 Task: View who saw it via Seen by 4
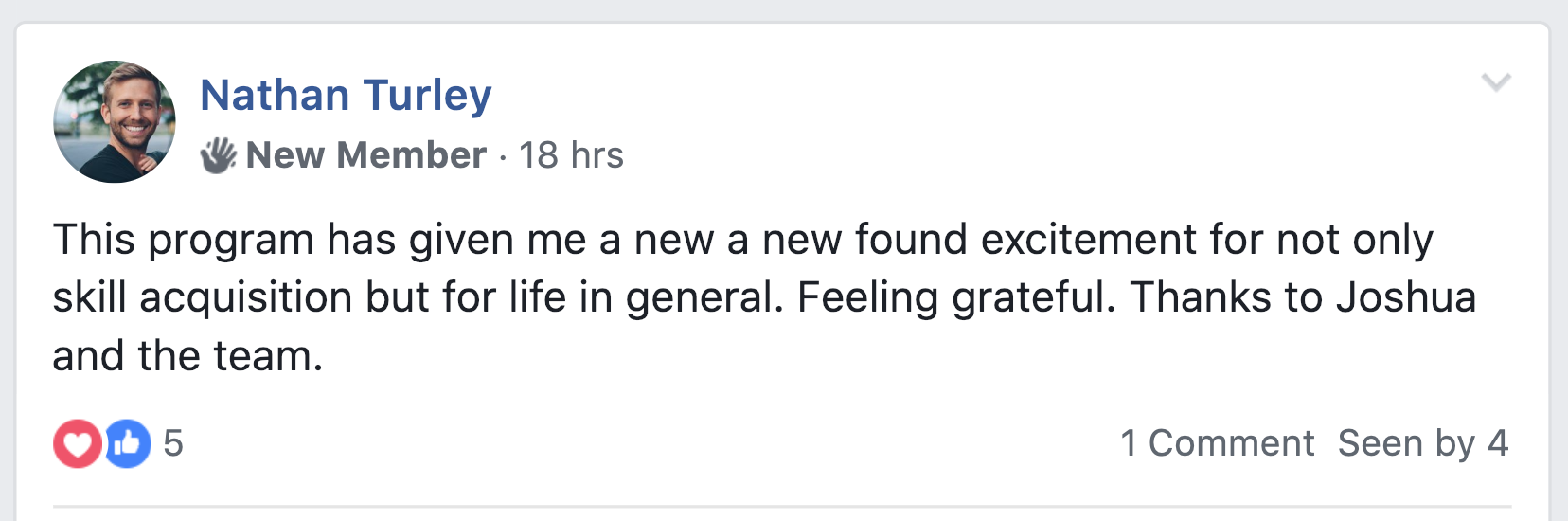1422,443
